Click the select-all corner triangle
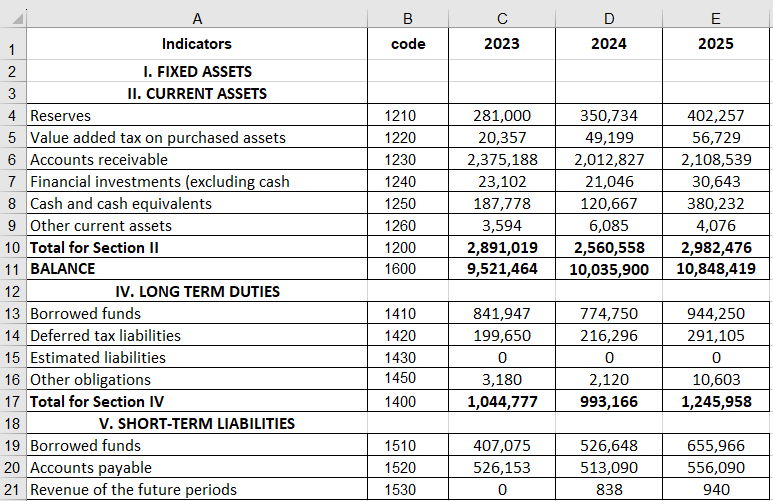773x501 pixels. [x=13, y=16]
